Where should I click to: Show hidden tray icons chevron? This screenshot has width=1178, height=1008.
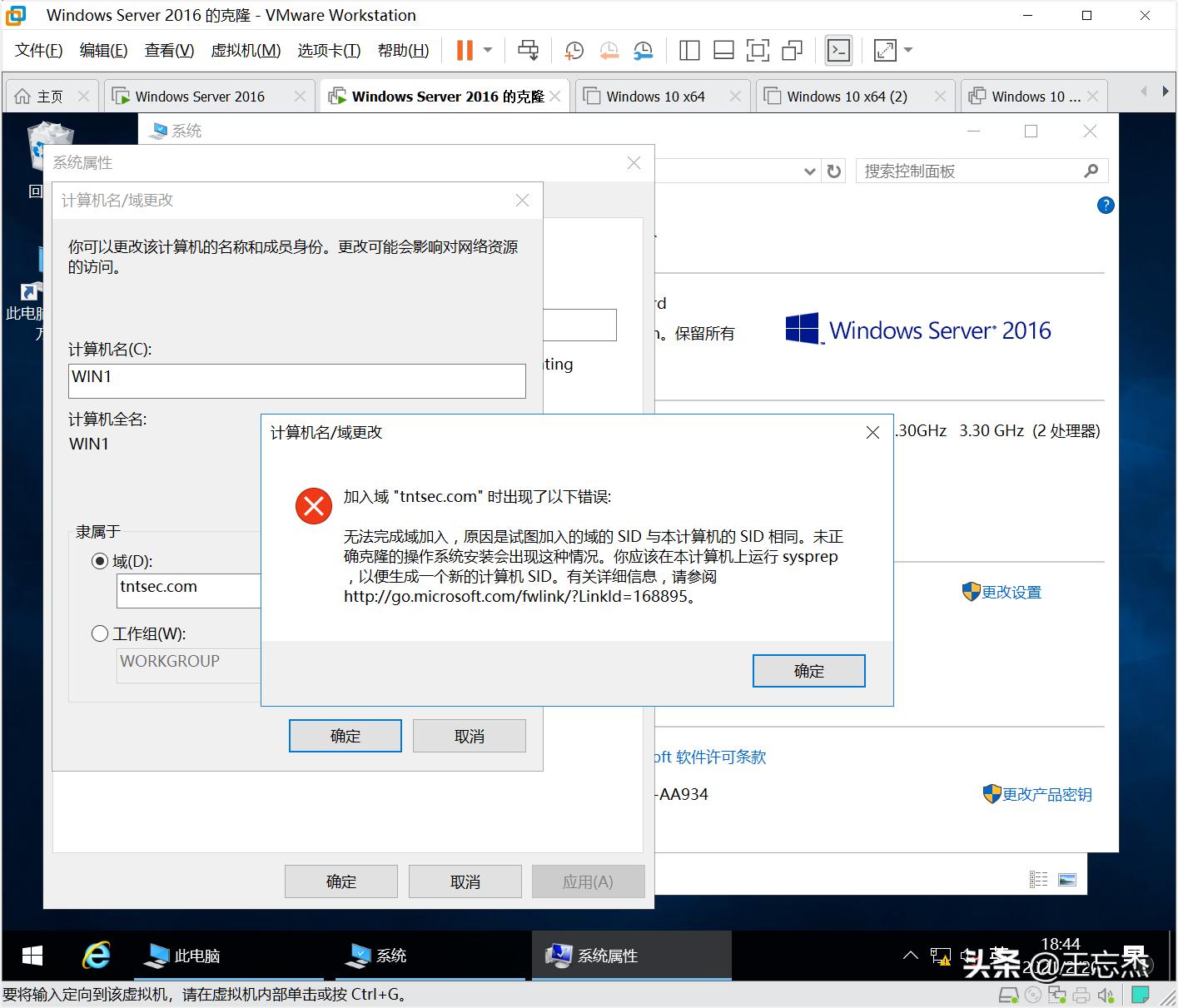click(911, 956)
